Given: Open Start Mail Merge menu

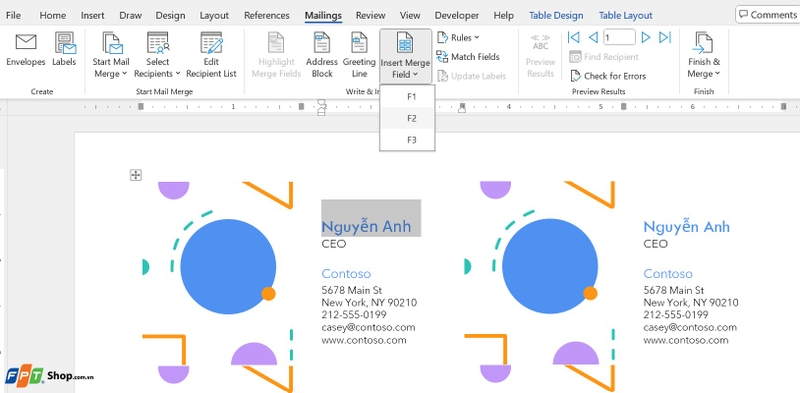Looking at the screenshot, I should click(x=111, y=55).
